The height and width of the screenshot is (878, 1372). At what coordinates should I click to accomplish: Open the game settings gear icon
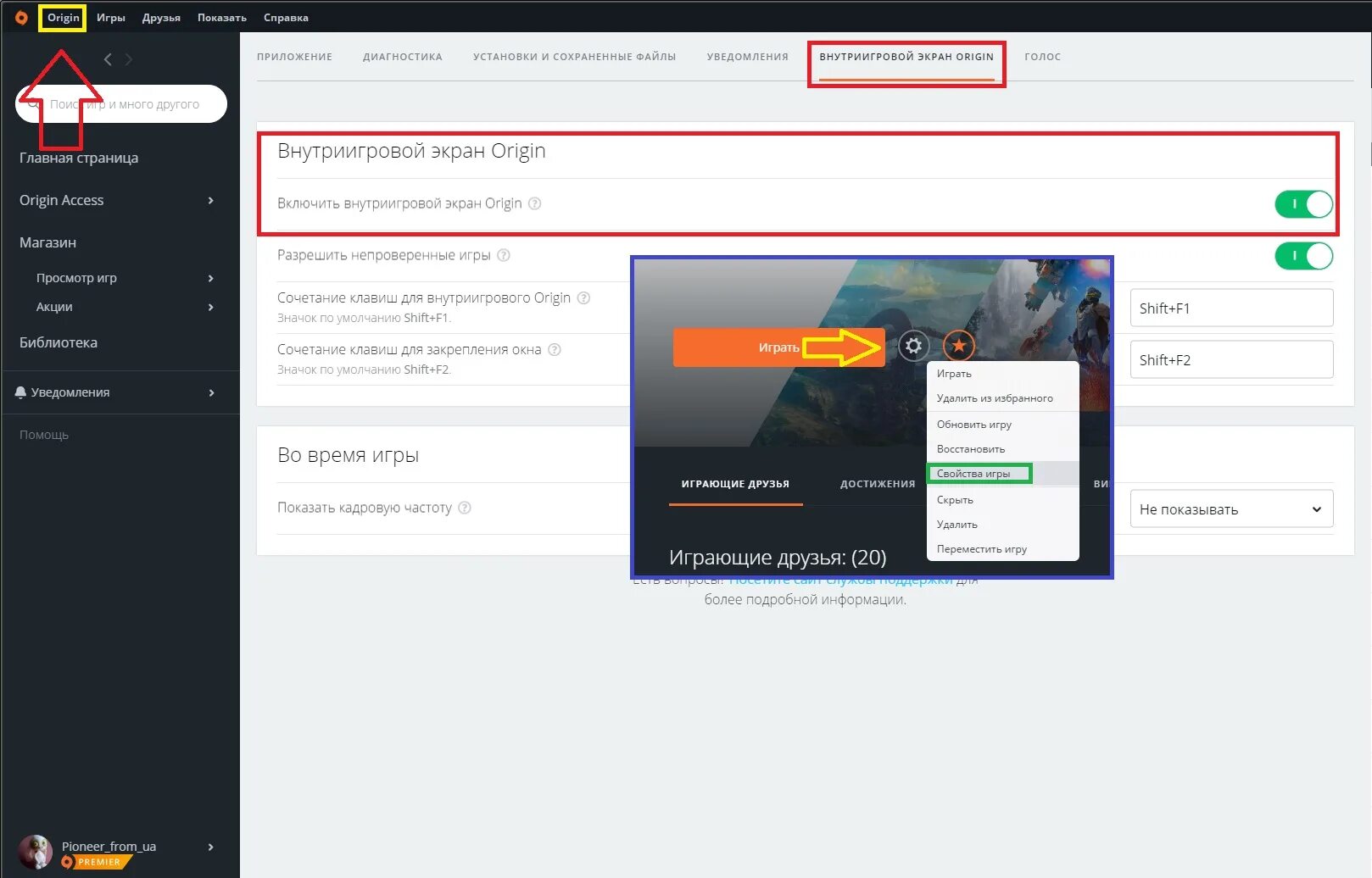[913, 346]
